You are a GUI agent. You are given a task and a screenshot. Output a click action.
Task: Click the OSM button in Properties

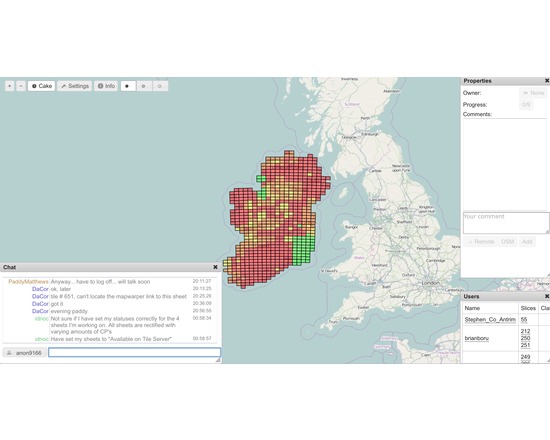pyautogui.click(x=508, y=242)
